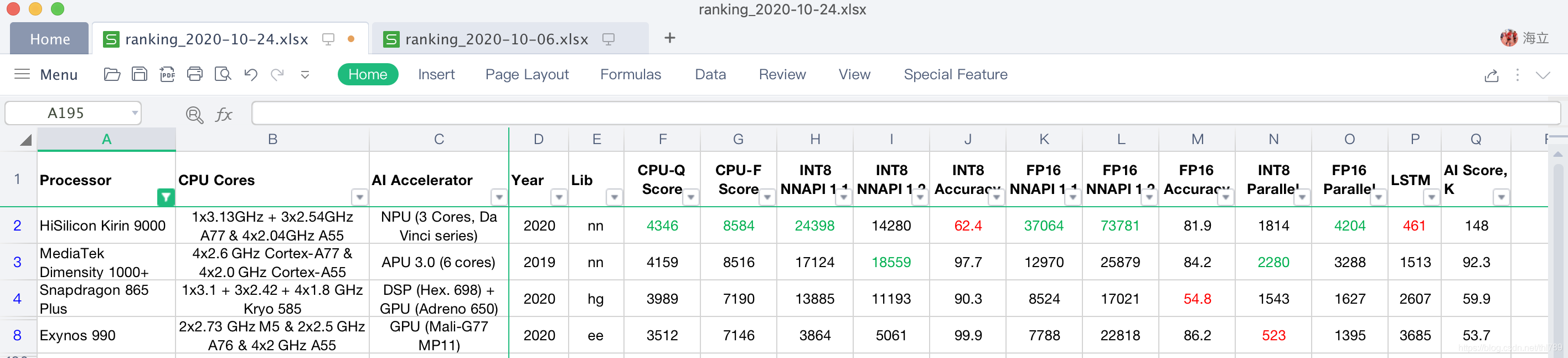Image resolution: width=1568 pixels, height=358 pixels.
Task: Open the Formulas ribbon tab
Action: point(631,74)
